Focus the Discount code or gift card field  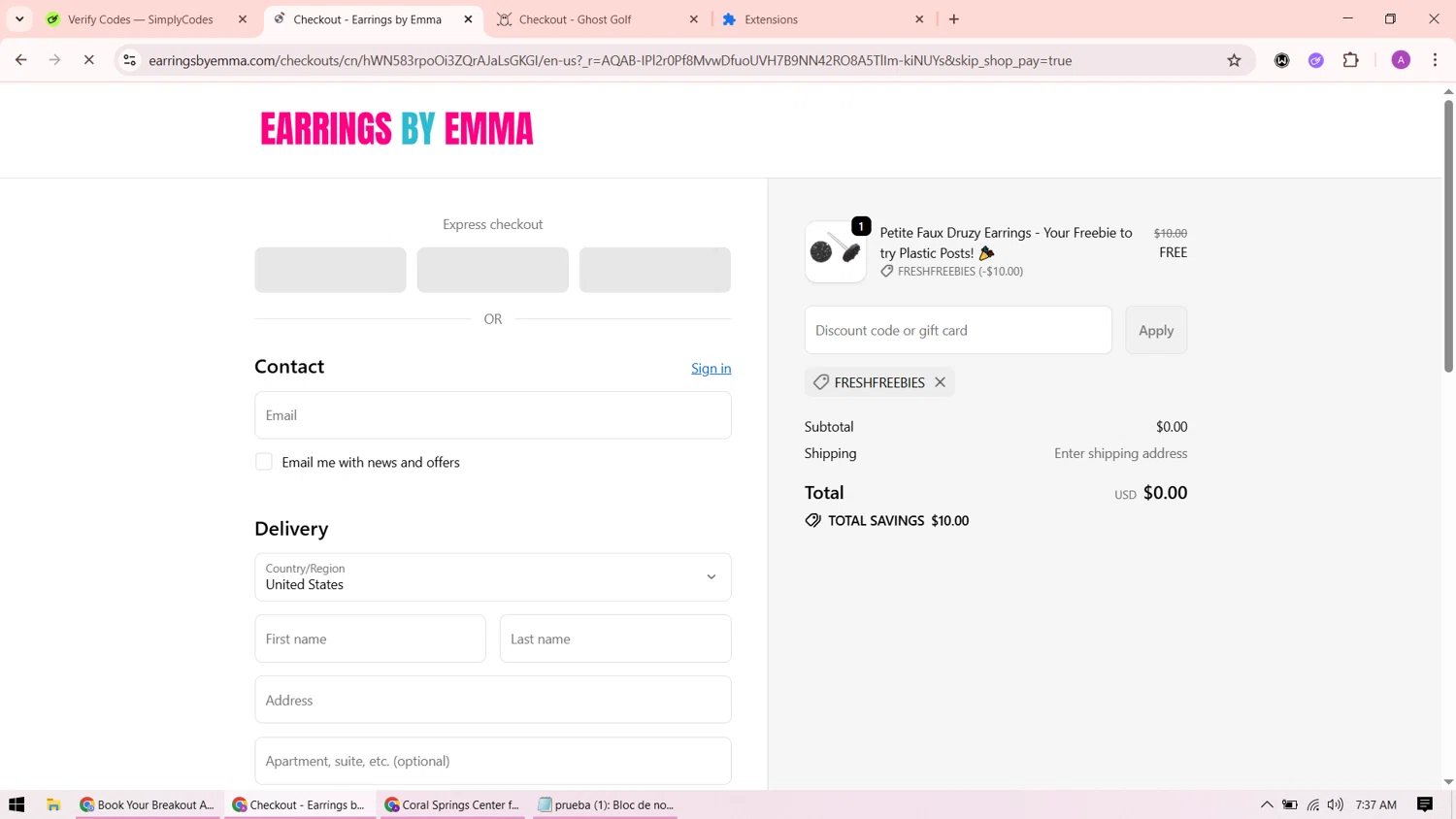tap(958, 330)
